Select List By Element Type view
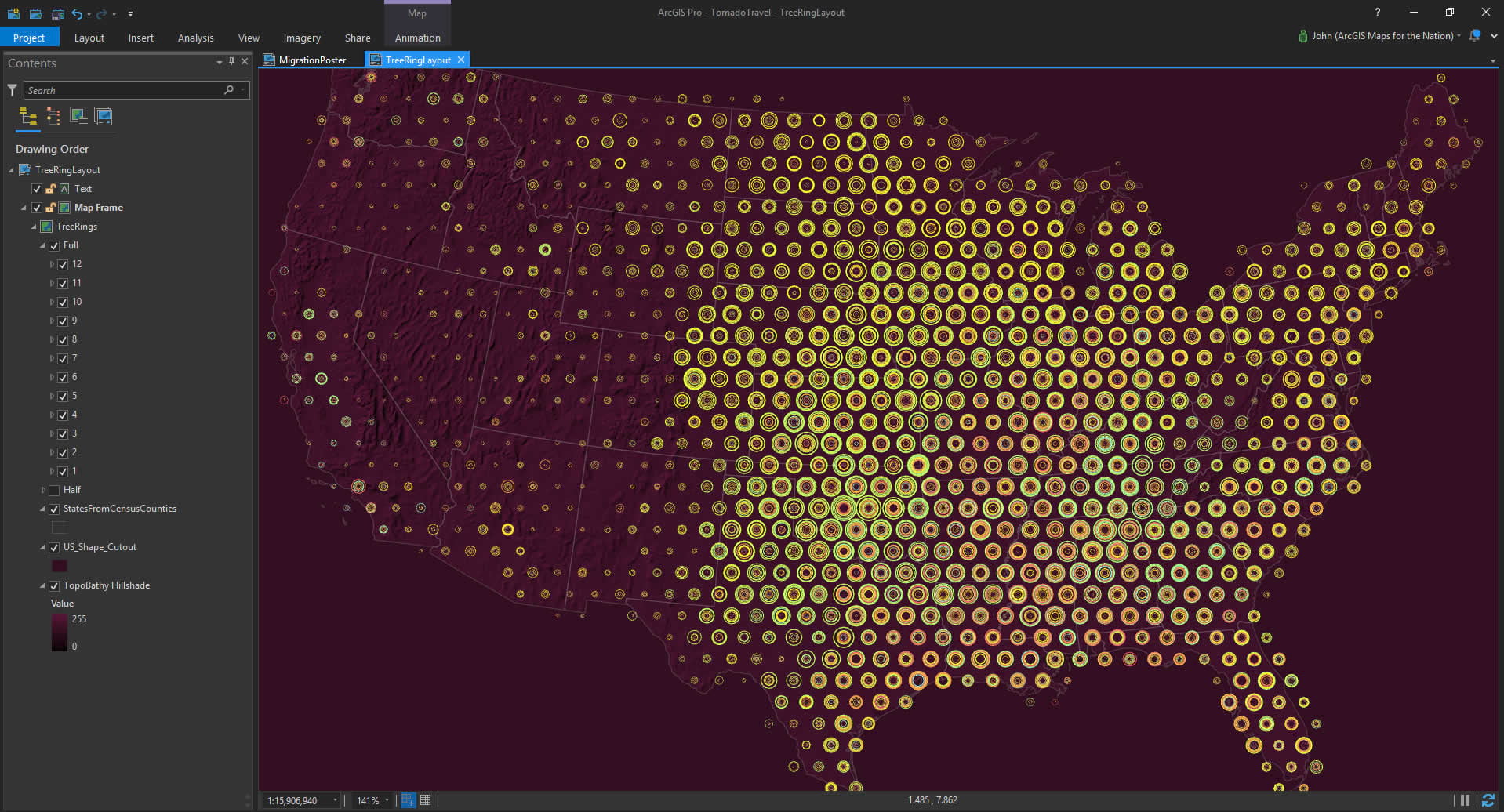1504x812 pixels. click(53, 117)
